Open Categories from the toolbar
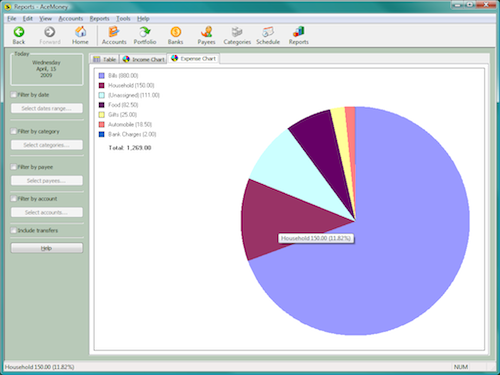Viewport: 500px width, 375px height. click(237, 32)
